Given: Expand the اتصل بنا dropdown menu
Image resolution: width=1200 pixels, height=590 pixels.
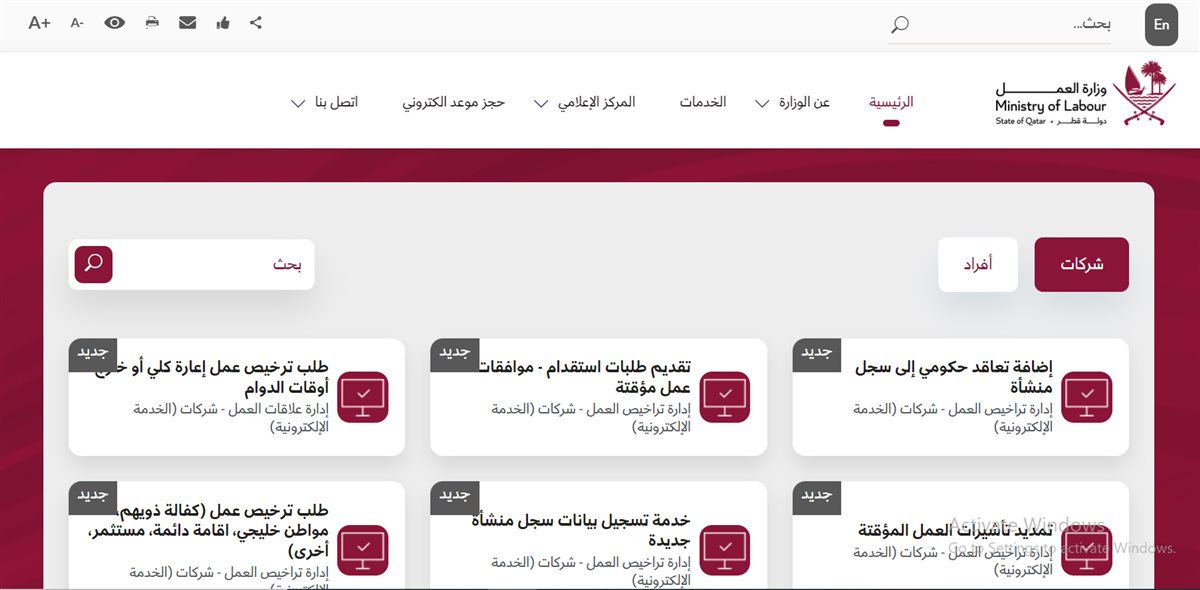Looking at the screenshot, I should [x=324, y=103].
